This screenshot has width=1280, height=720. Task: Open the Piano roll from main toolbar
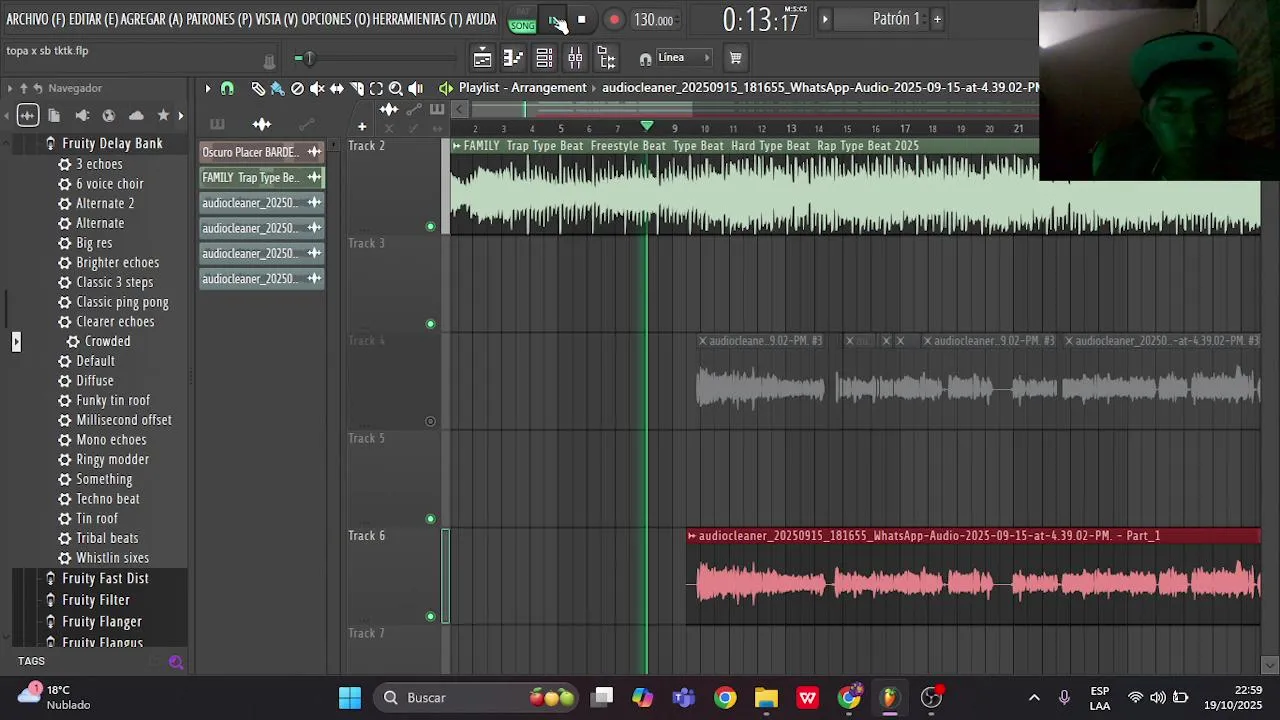click(x=513, y=58)
